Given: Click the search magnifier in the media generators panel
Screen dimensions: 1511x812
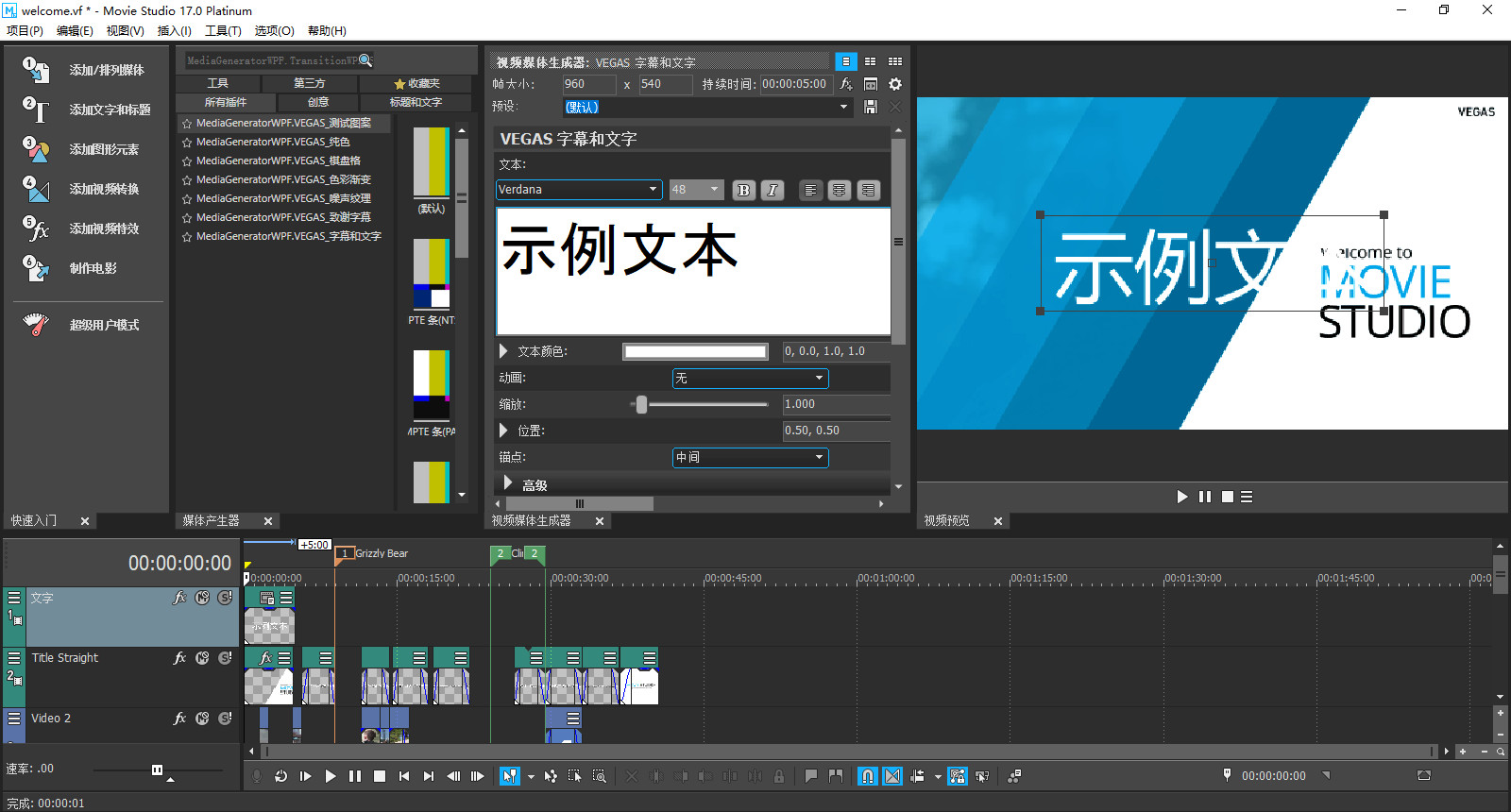Looking at the screenshot, I should (365, 60).
